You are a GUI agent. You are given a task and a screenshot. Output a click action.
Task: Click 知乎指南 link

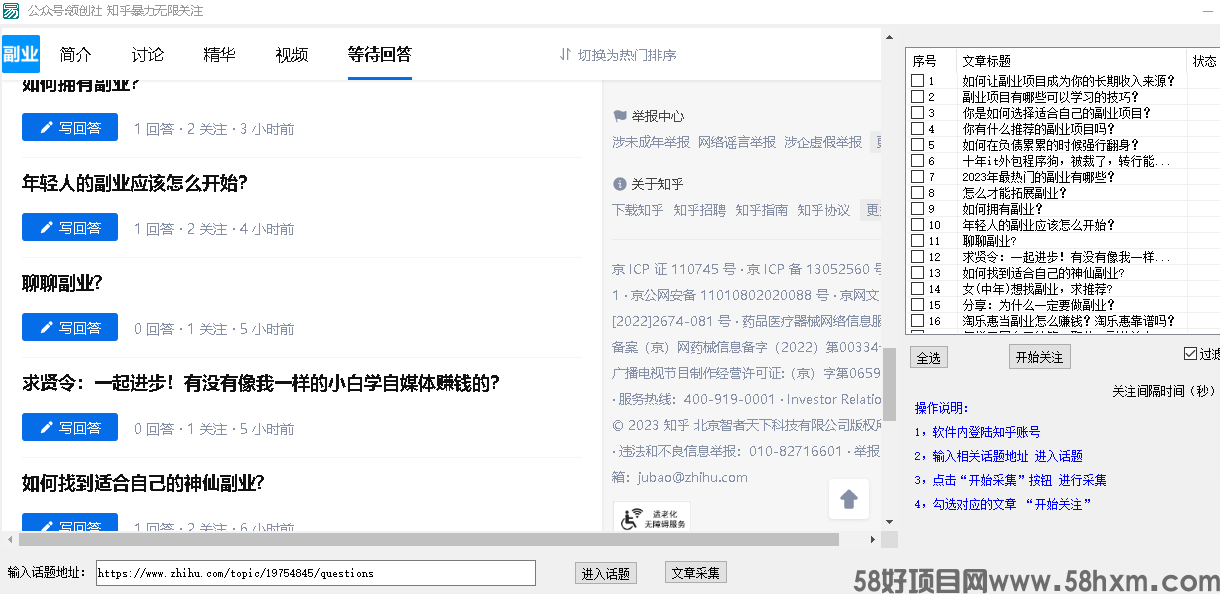[762, 210]
